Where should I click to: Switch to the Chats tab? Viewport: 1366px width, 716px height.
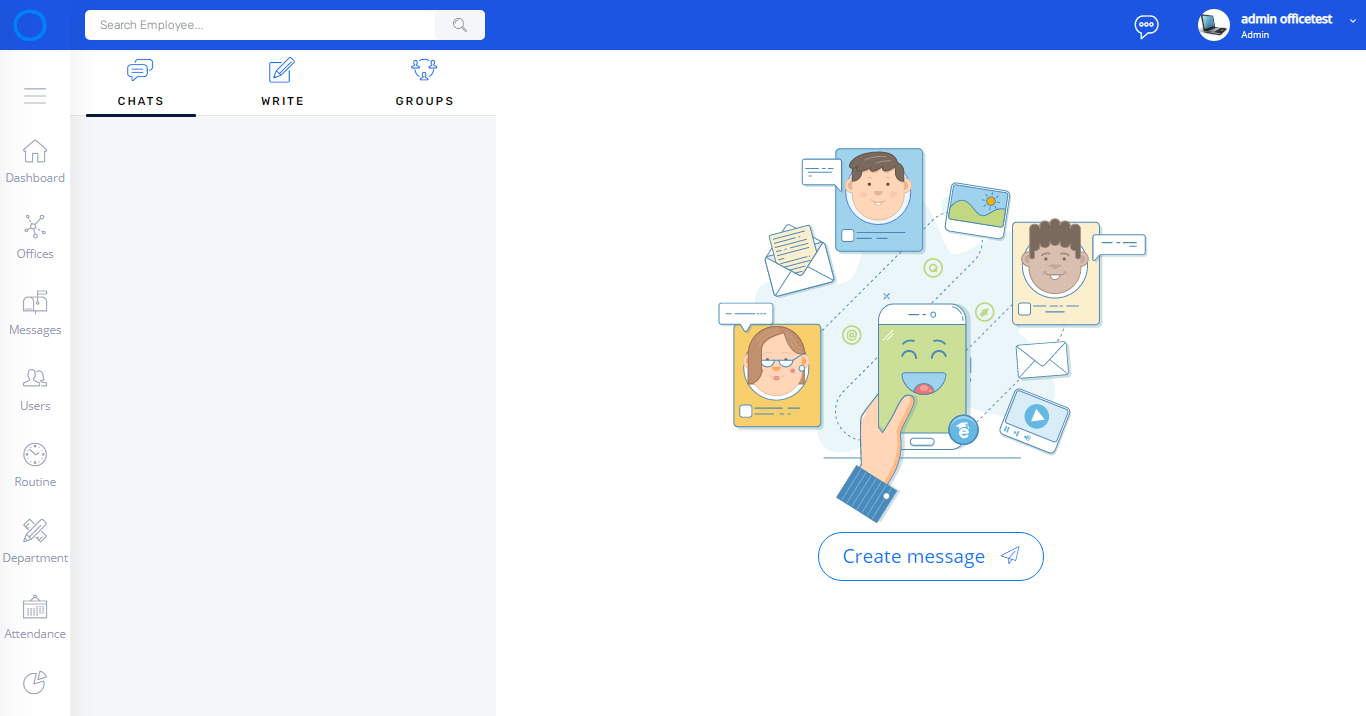pyautogui.click(x=140, y=84)
